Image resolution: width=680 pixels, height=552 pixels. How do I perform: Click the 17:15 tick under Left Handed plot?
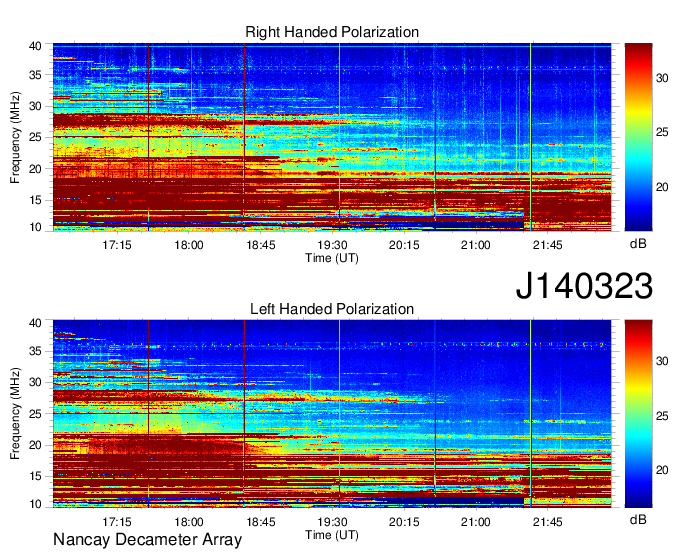(x=117, y=522)
